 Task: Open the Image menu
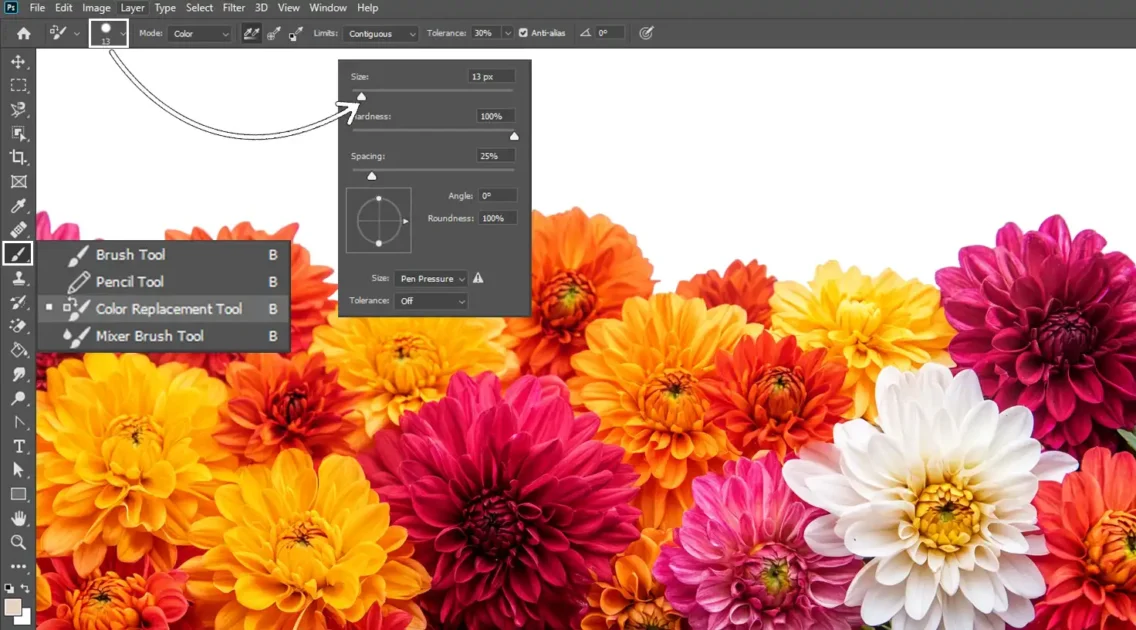point(96,8)
